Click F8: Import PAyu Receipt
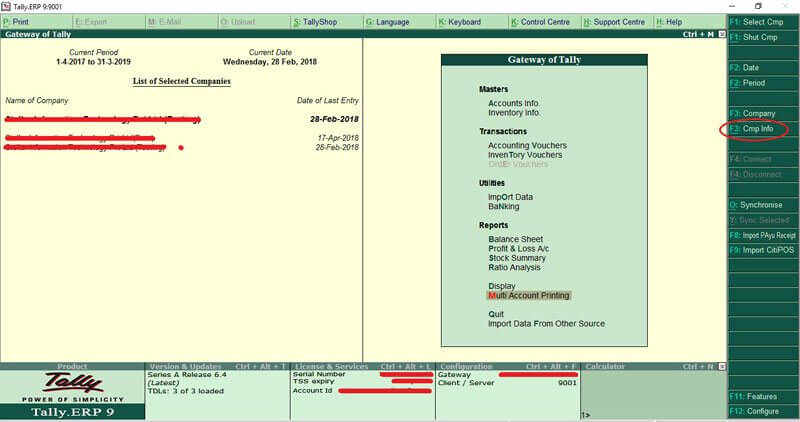The width and height of the screenshot is (800, 422). [x=763, y=235]
